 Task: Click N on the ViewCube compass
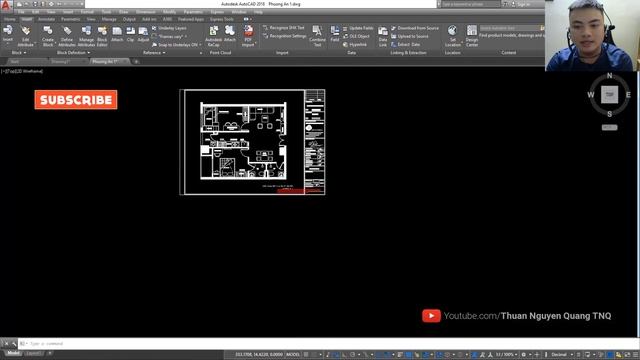(x=609, y=76)
